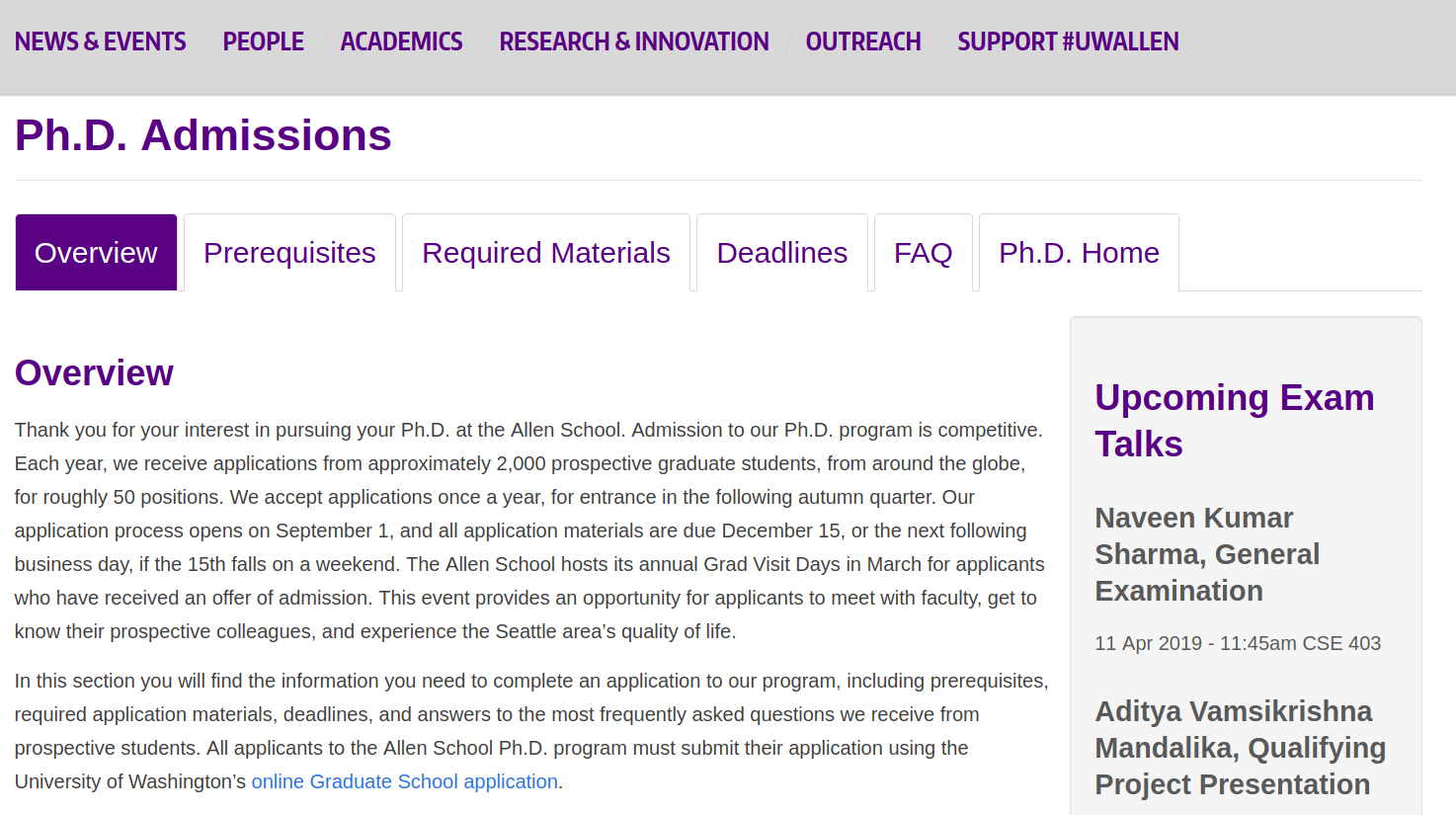
Task: Open the People navigation menu
Action: click(x=263, y=41)
